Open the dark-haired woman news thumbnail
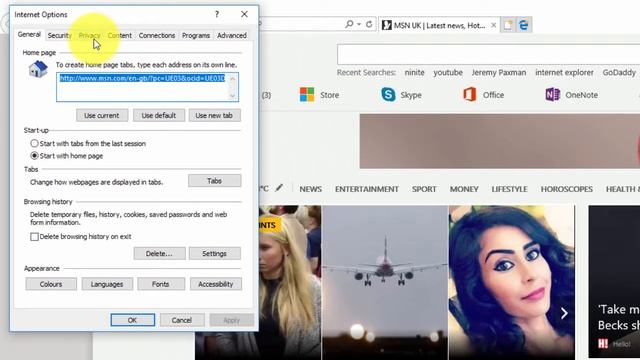 [512, 282]
